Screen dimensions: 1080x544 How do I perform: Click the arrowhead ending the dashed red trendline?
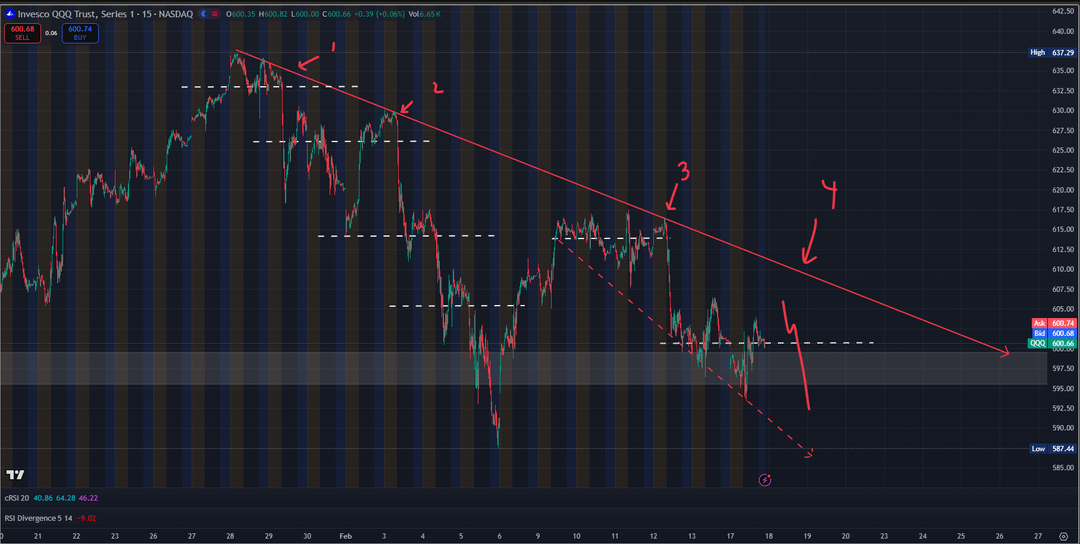809,453
